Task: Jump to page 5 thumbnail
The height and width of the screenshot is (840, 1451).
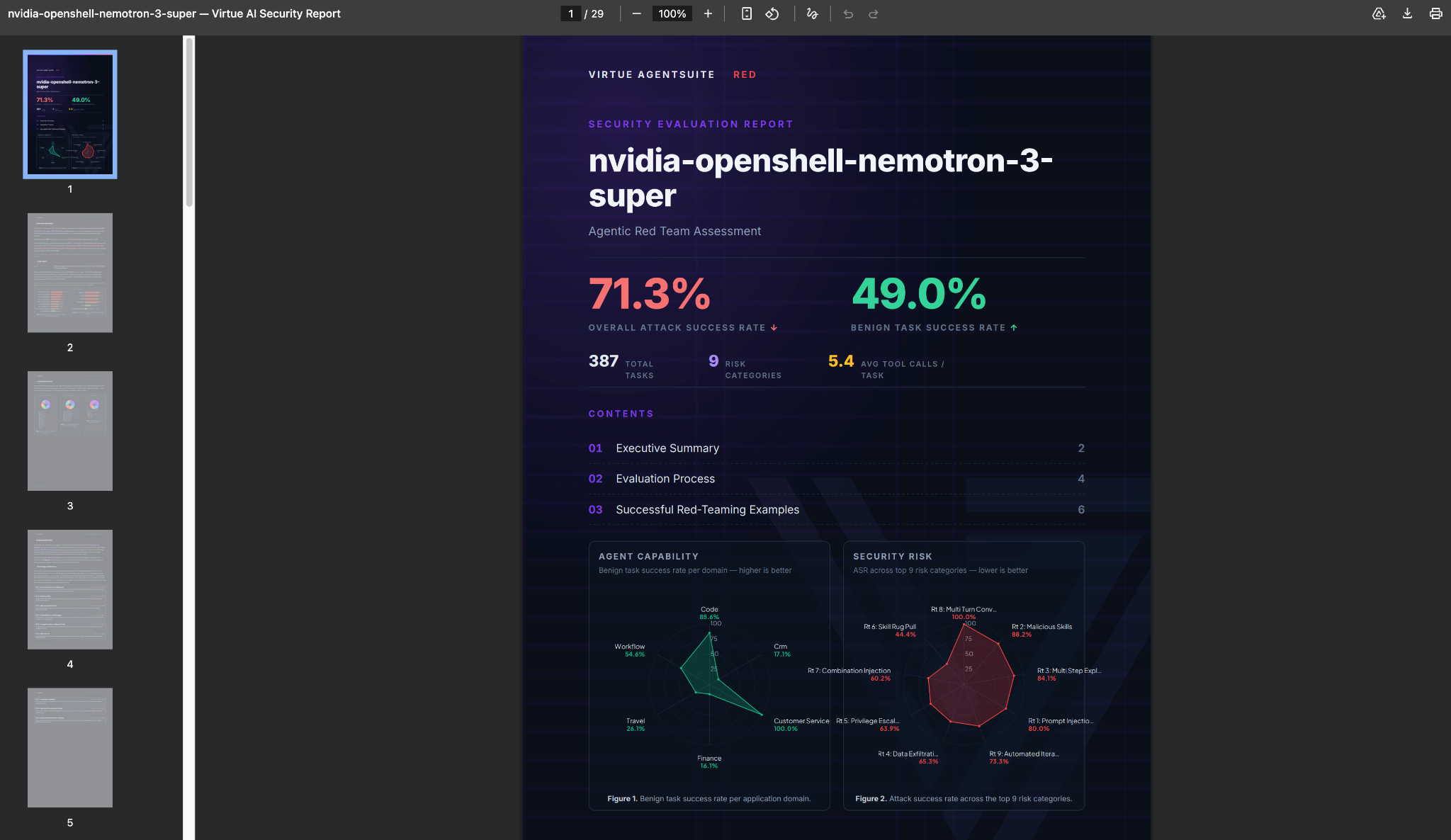Action: (70, 747)
